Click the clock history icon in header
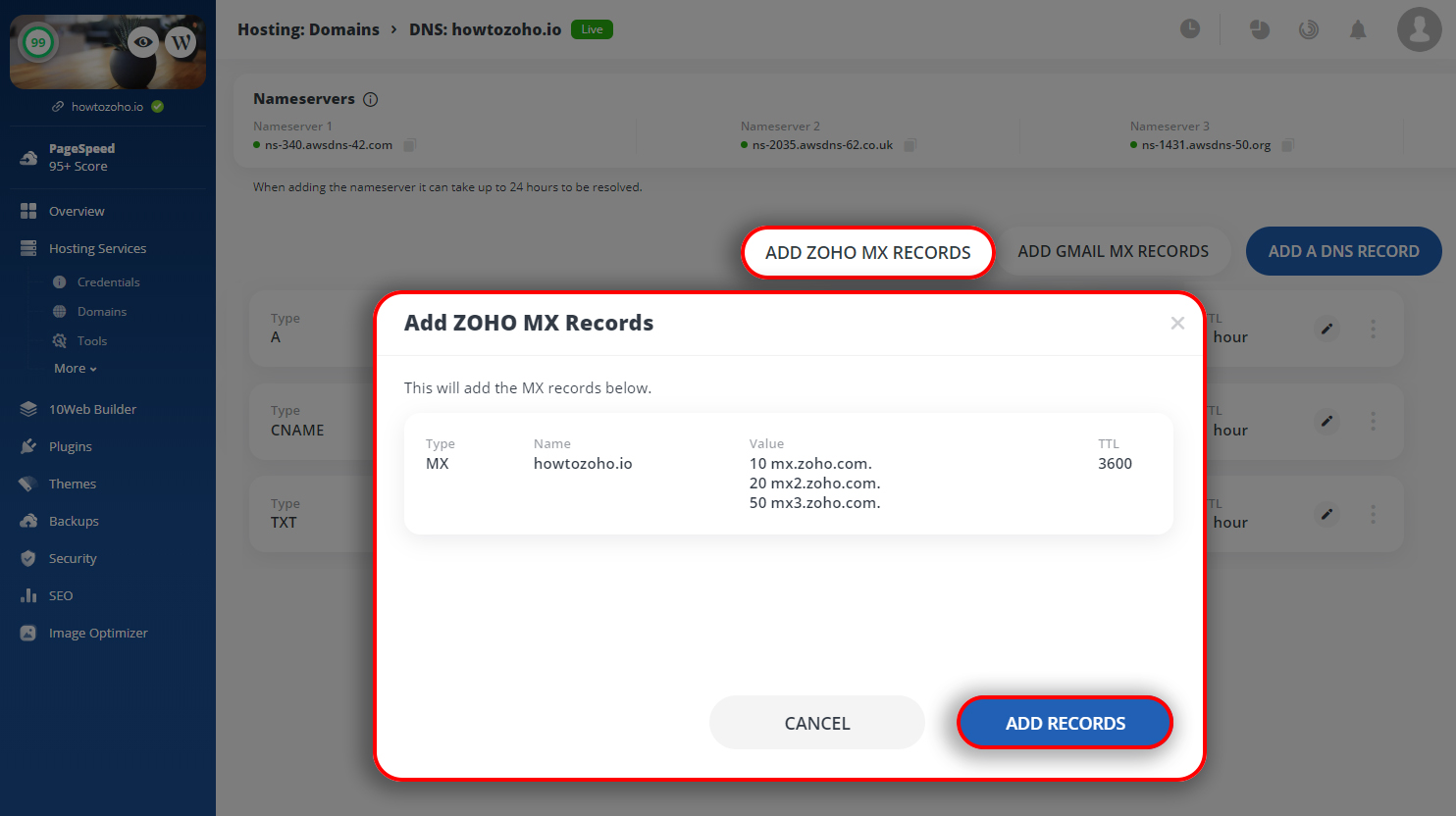This screenshot has width=1456, height=816. (x=1190, y=28)
